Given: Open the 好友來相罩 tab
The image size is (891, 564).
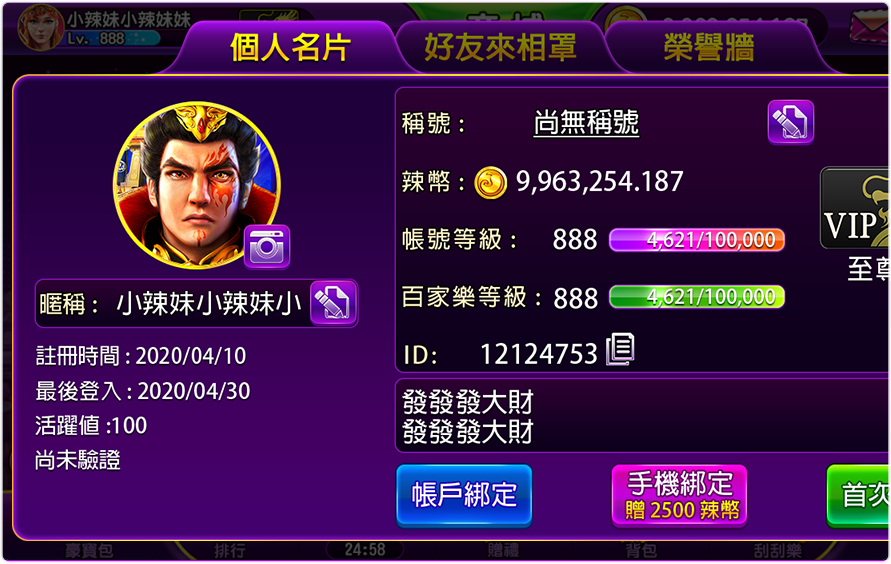Looking at the screenshot, I should click(x=500, y=47).
